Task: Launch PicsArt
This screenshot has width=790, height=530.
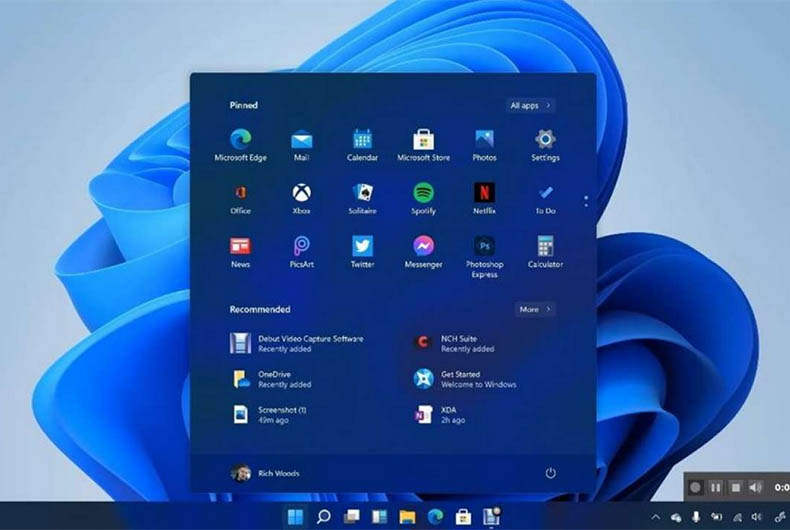Action: pyautogui.click(x=301, y=252)
